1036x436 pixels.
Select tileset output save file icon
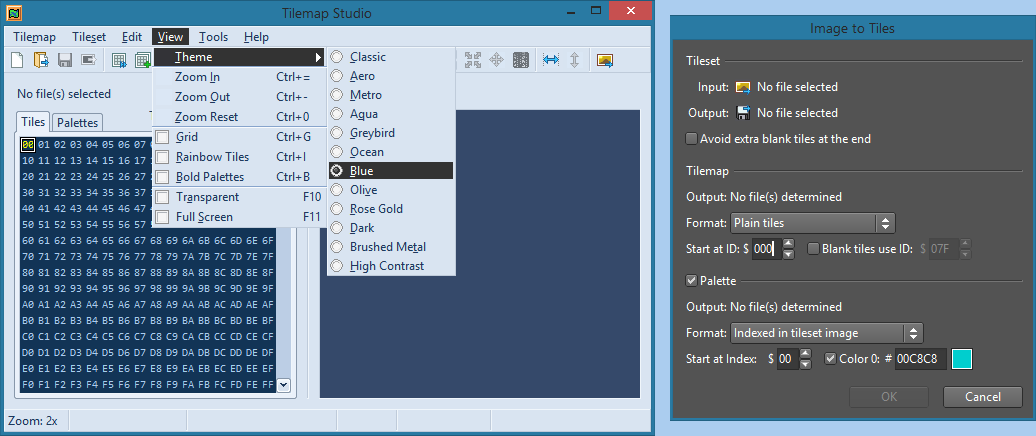point(743,113)
